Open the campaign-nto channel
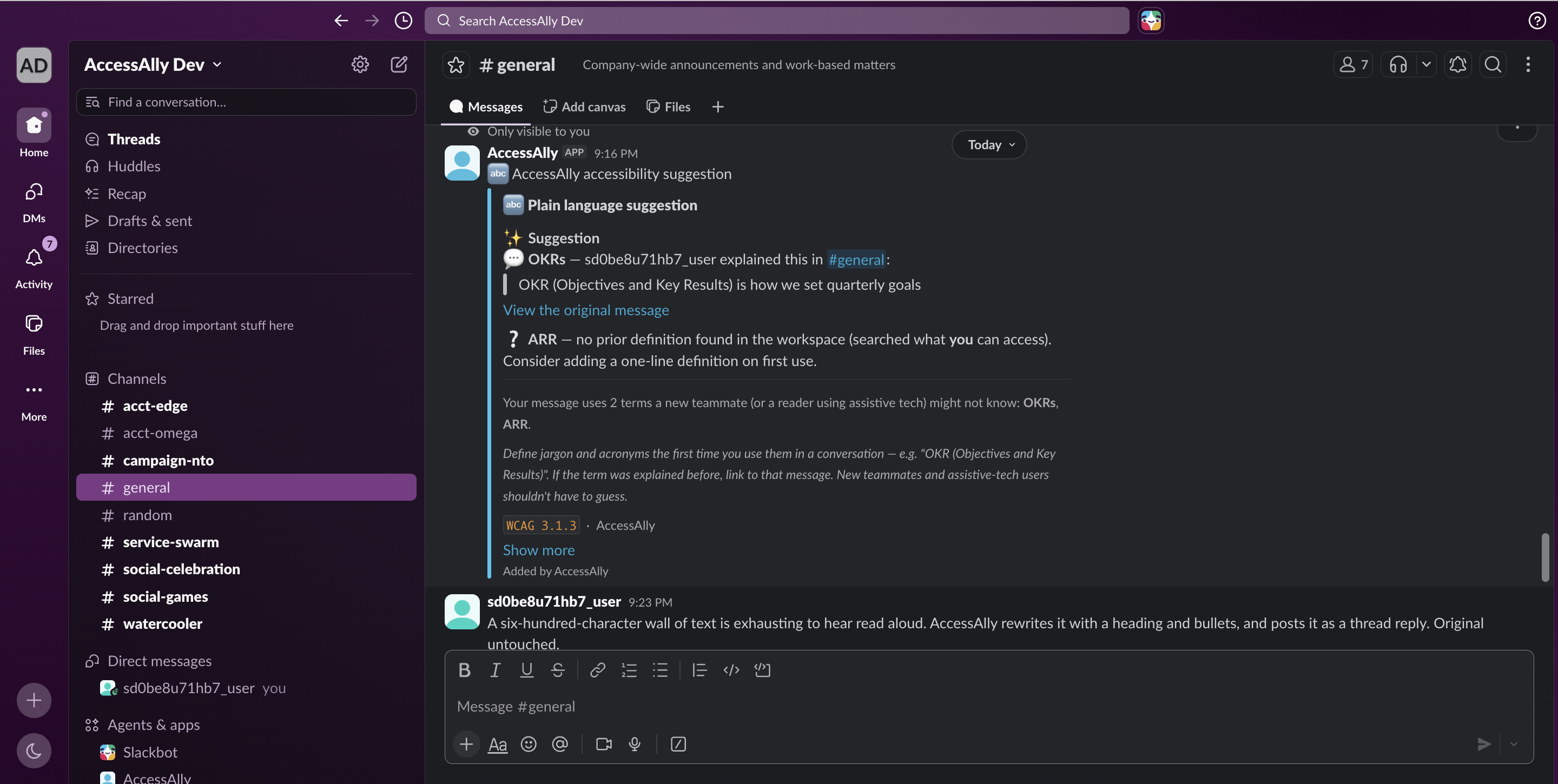This screenshot has width=1558, height=784. click(x=246, y=461)
